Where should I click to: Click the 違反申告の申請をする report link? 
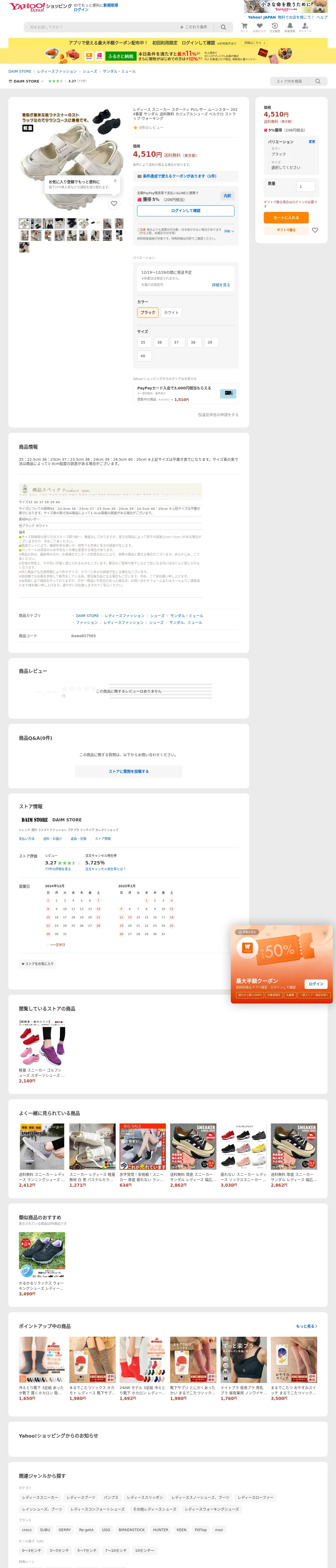[218, 414]
